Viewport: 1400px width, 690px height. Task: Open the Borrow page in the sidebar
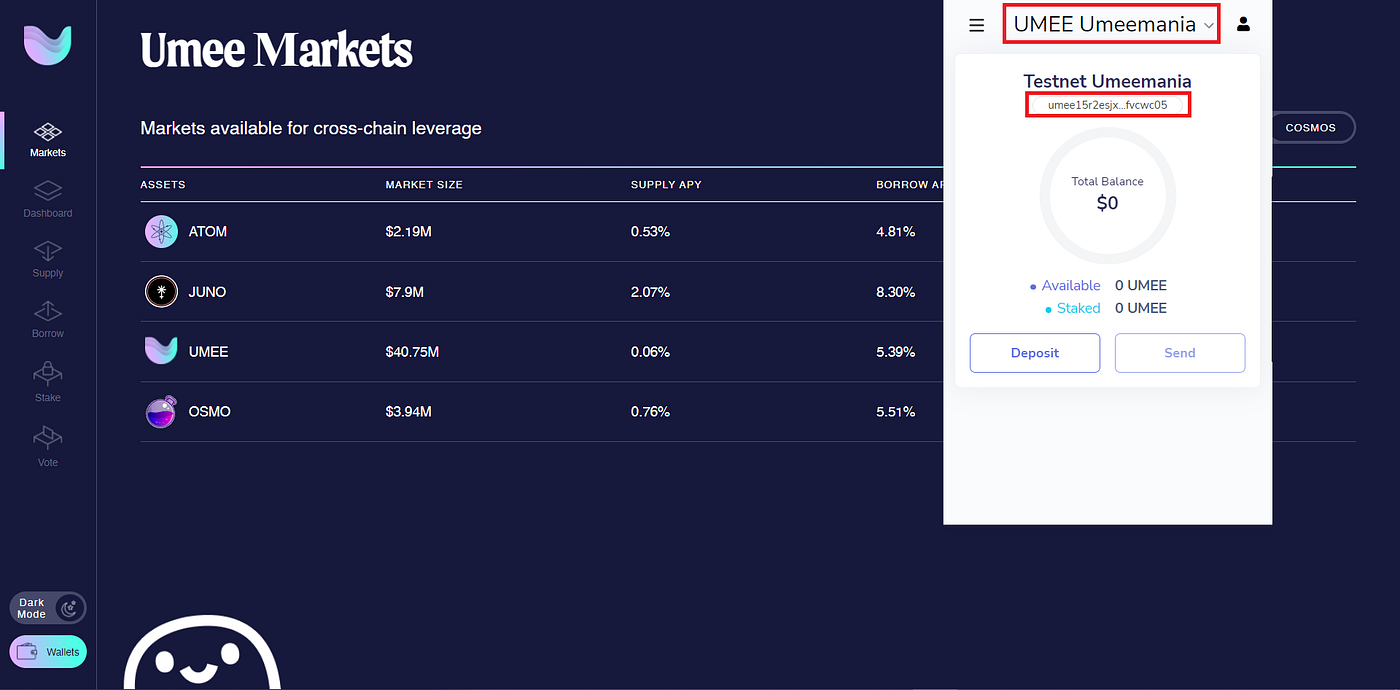click(48, 320)
